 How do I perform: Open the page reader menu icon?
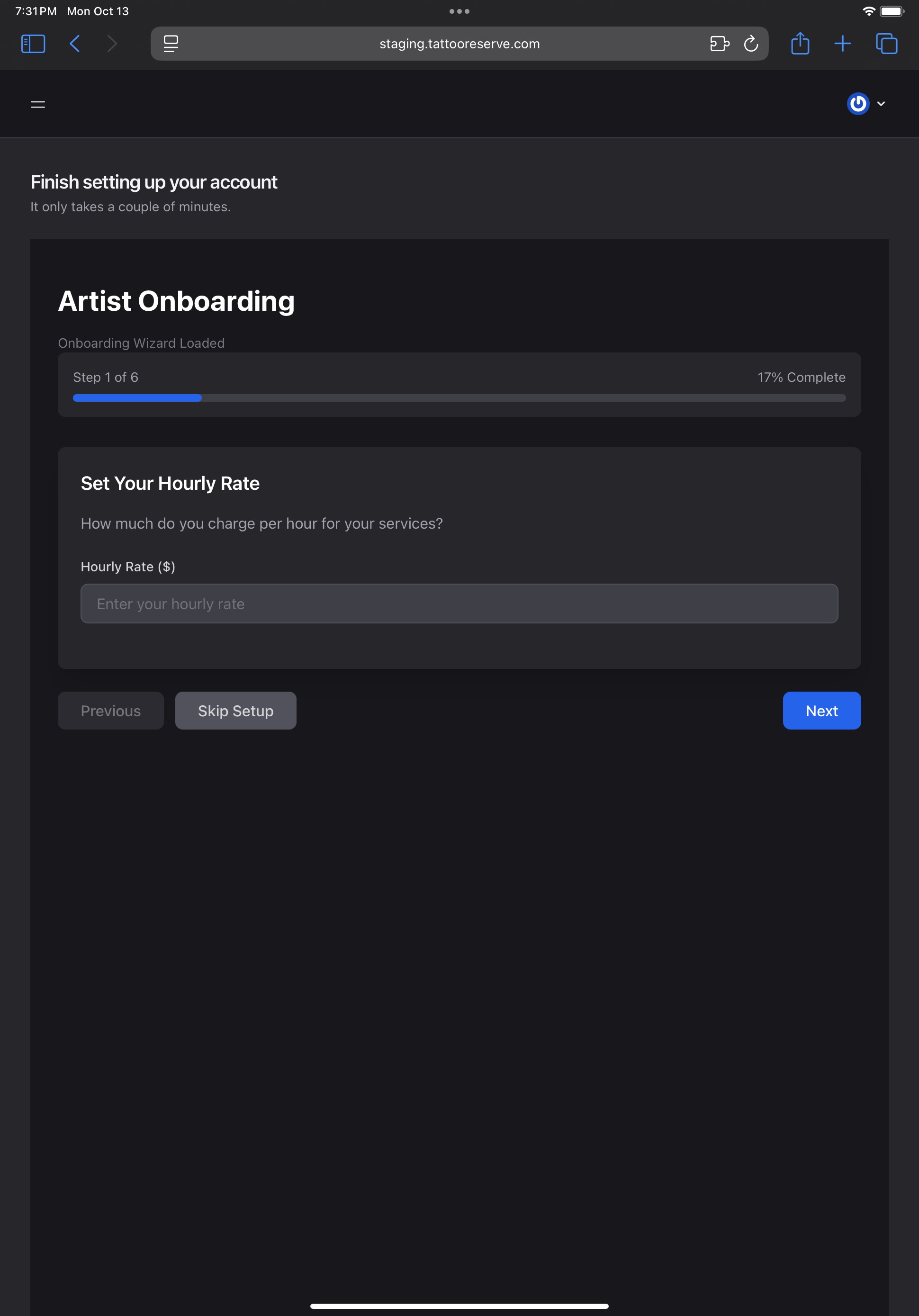pos(171,44)
